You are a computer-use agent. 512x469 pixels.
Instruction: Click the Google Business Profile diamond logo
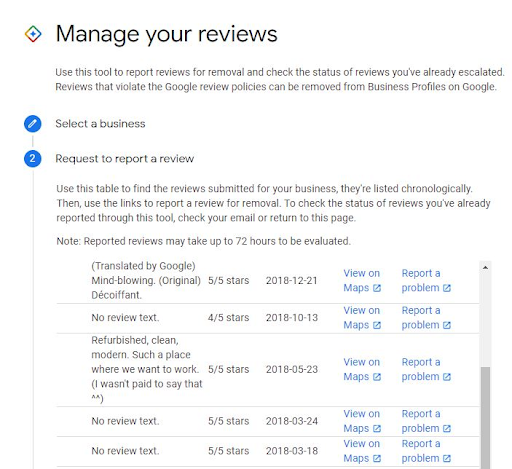pyautogui.click(x=33, y=34)
